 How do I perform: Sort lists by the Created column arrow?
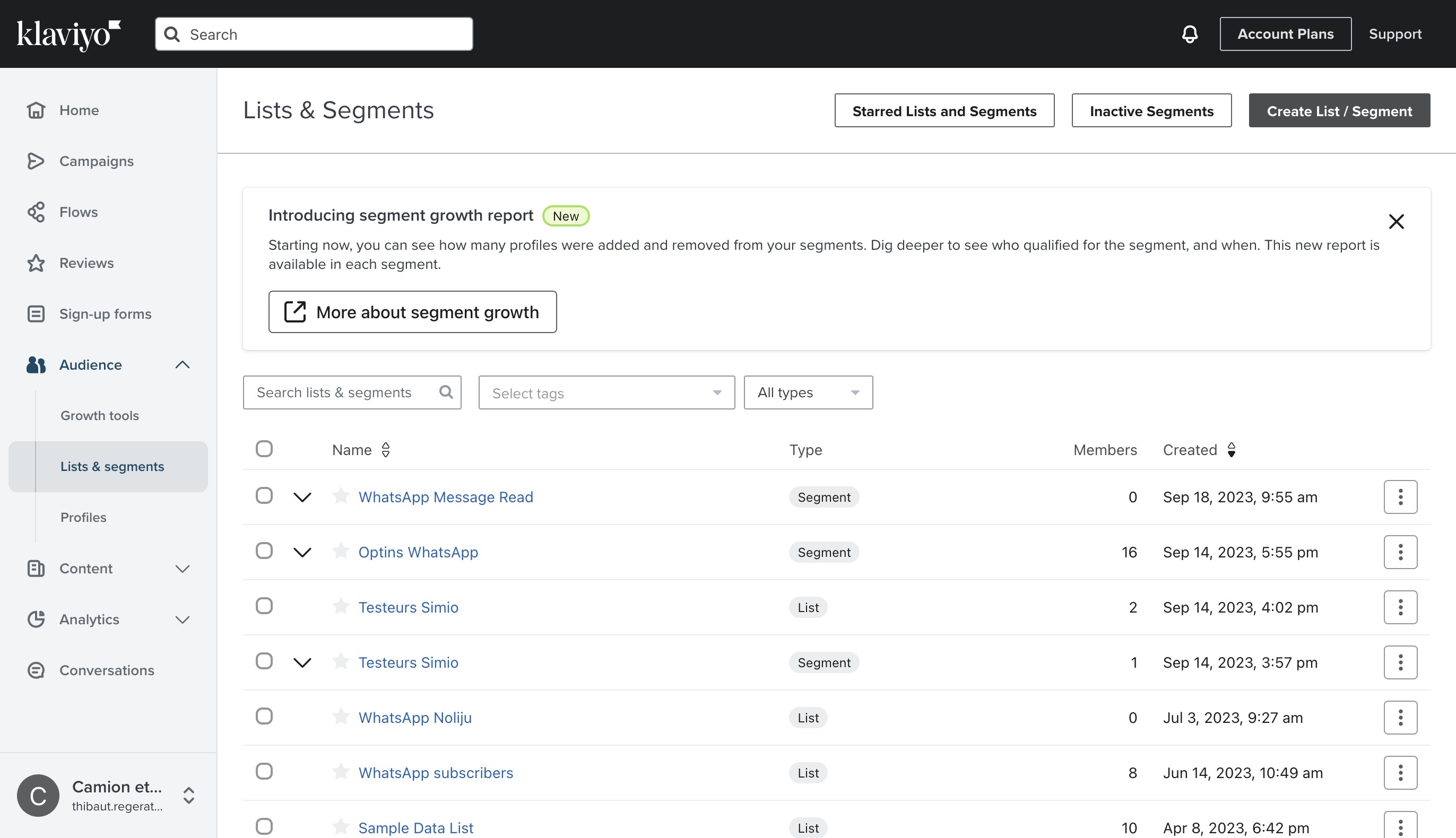coord(1231,450)
